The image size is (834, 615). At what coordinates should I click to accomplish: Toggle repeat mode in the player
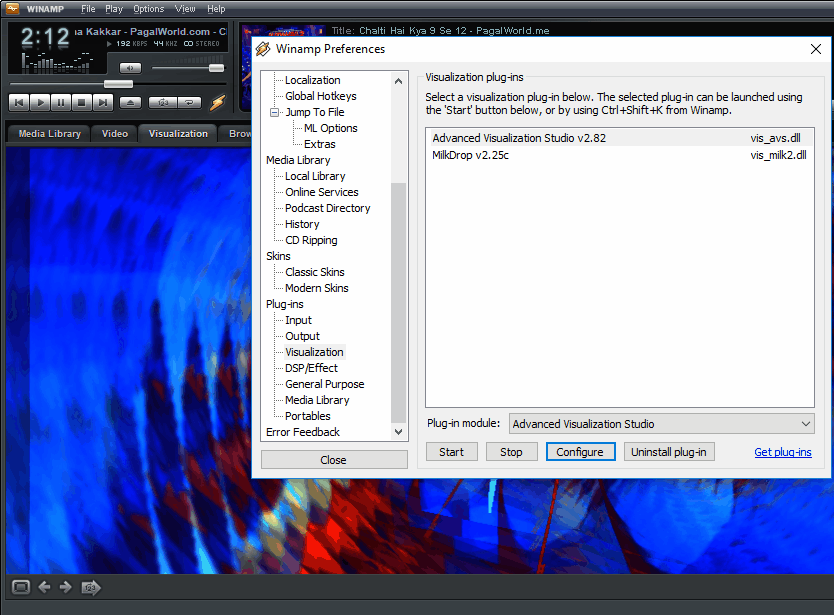tap(189, 103)
